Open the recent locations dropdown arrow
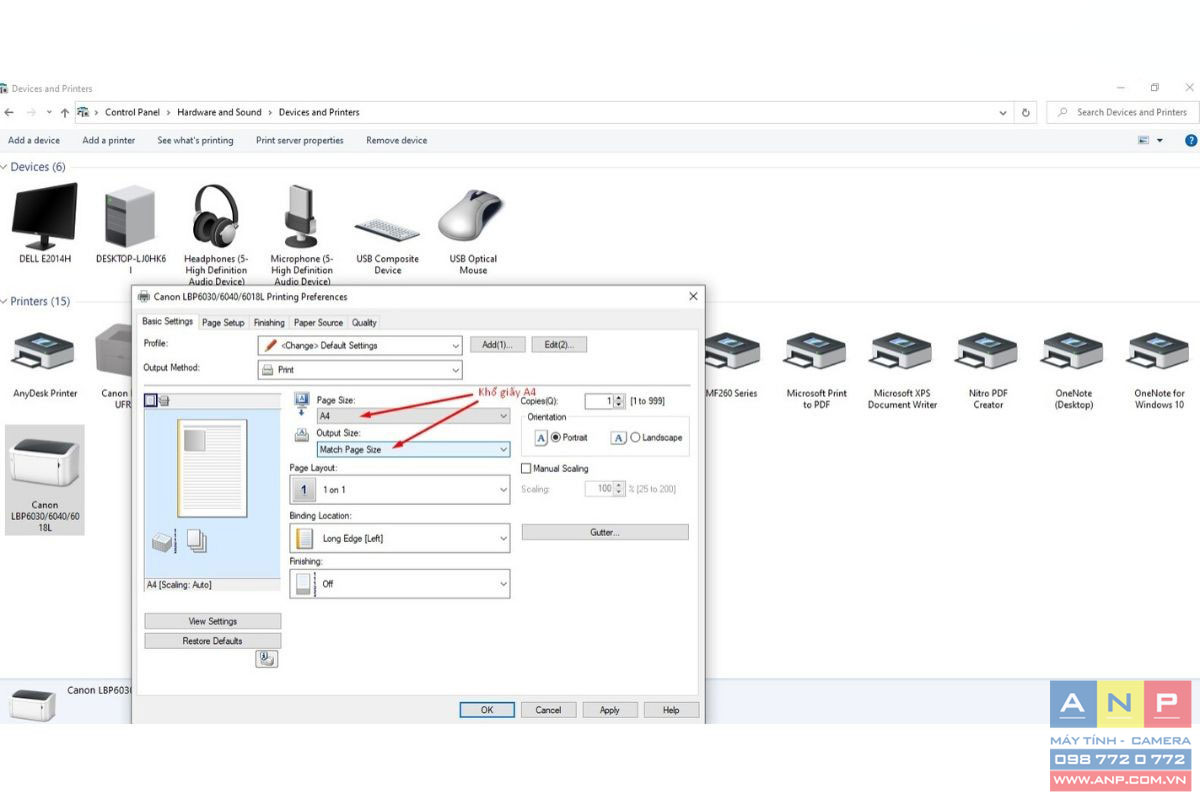The width and height of the screenshot is (1200, 800). click(49, 112)
